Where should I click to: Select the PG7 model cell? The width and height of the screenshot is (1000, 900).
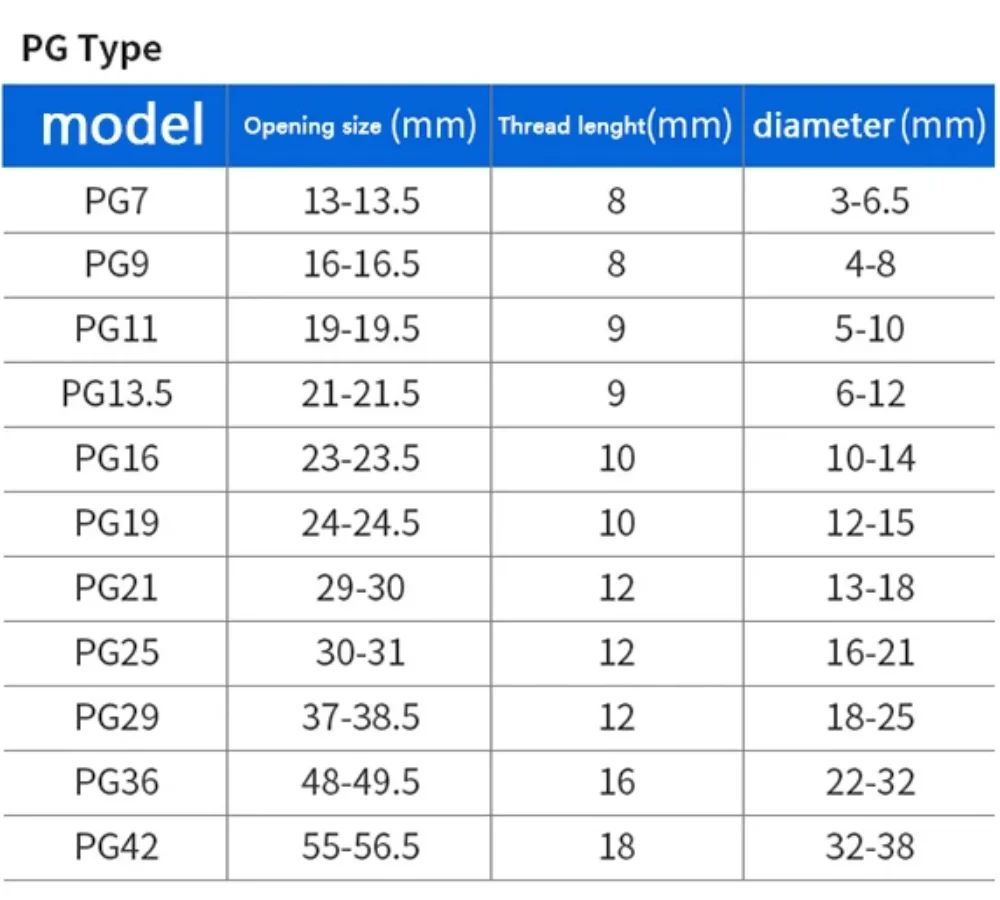pyautogui.click(x=116, y=201)
